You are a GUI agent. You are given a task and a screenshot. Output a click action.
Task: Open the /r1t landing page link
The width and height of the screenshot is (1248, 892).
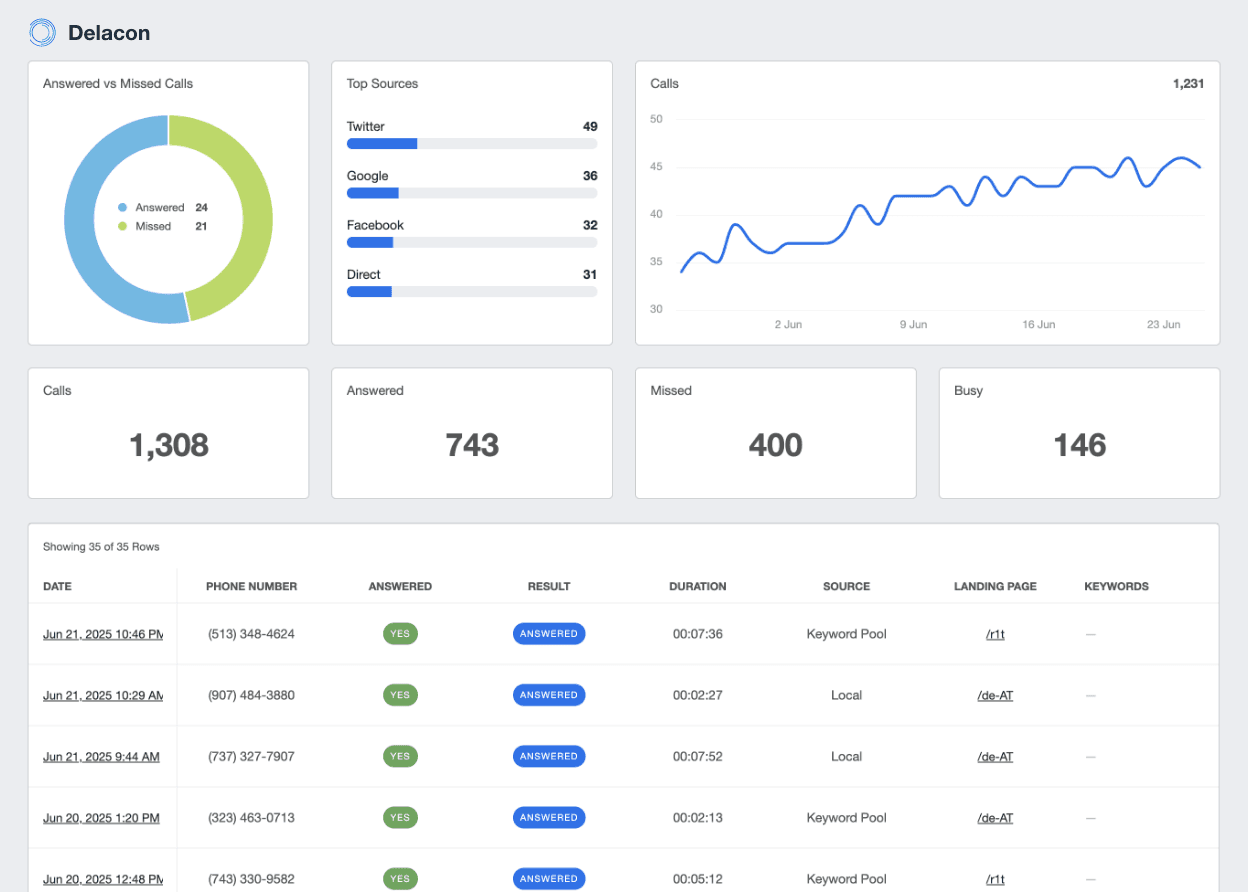[995, 633]
